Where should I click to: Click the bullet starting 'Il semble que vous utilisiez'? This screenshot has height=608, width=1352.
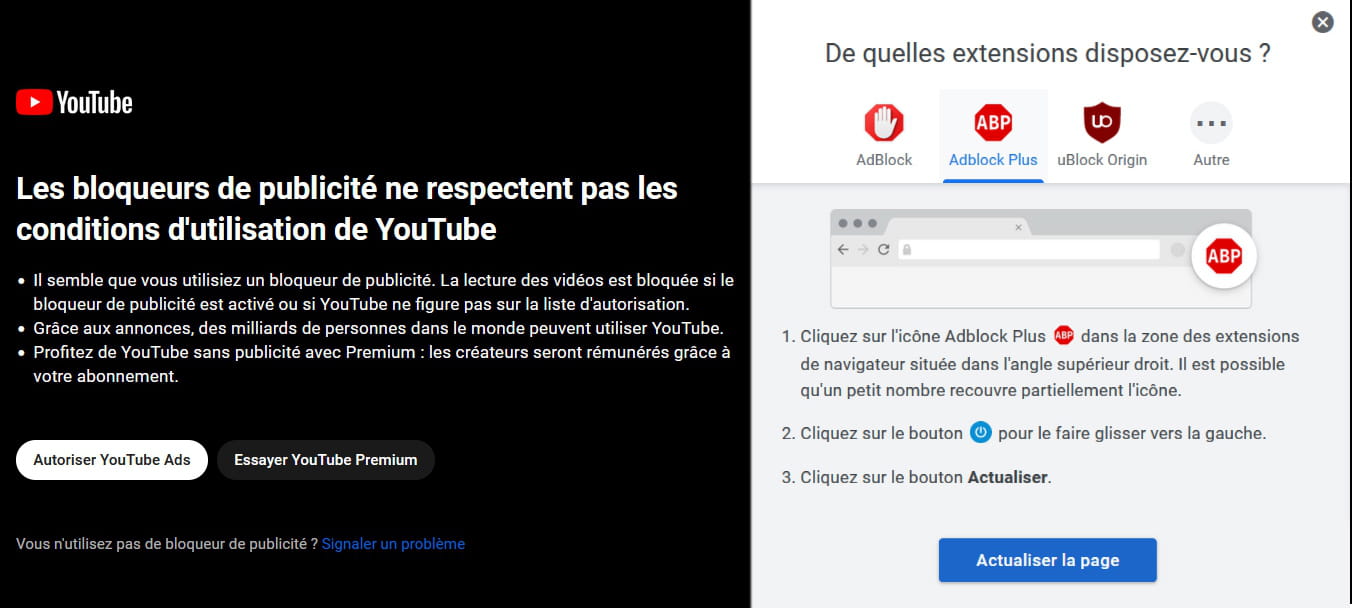click(383, 291)
